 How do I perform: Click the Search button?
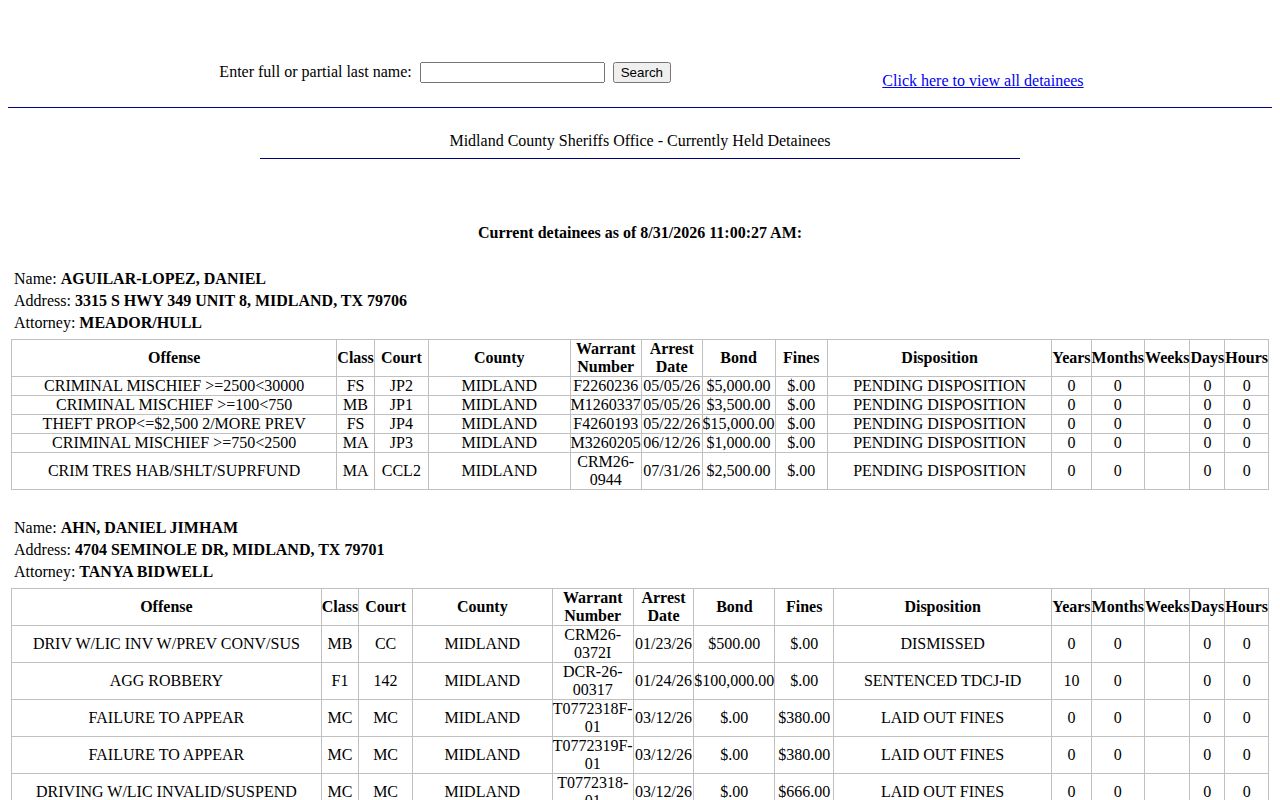click(x=642, y=72)
